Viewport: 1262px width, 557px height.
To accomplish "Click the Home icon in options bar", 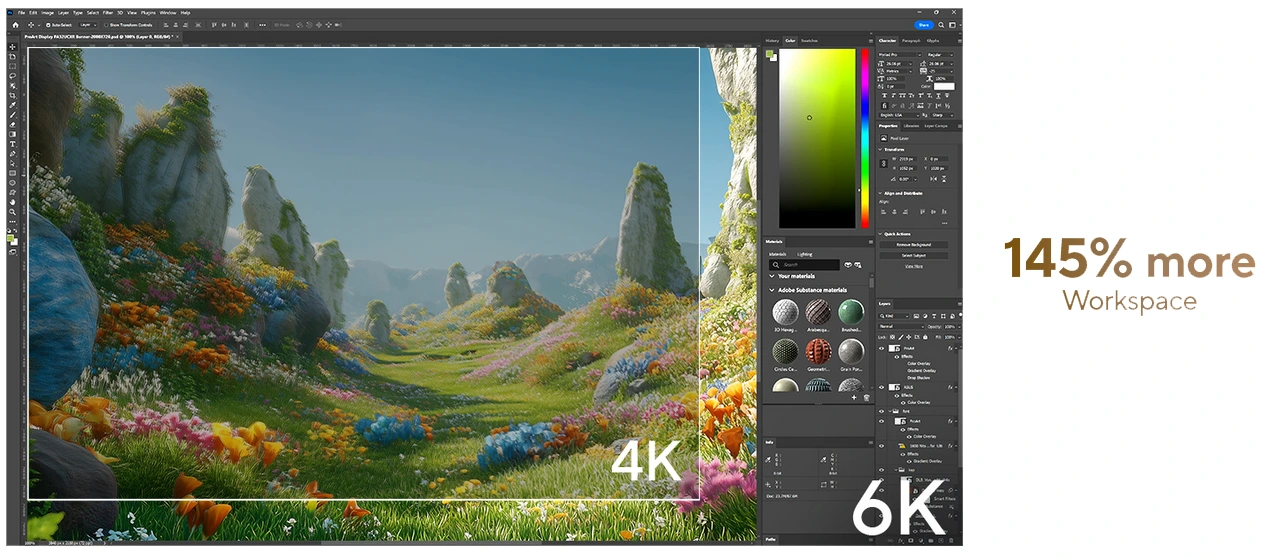I will (x=15, y=24).
